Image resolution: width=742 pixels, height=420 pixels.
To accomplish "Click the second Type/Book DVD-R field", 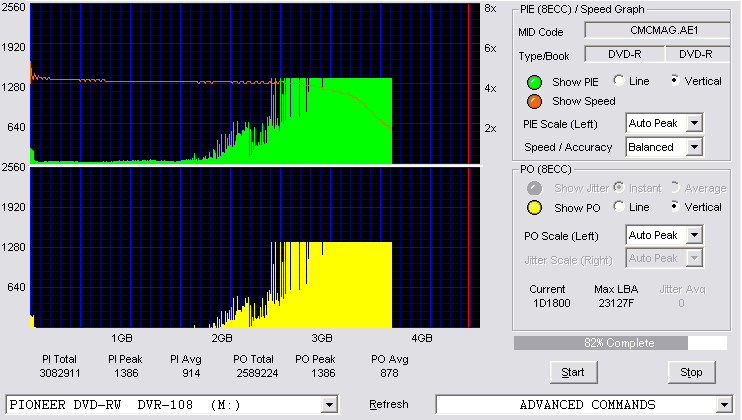I will tap(698, 54).
